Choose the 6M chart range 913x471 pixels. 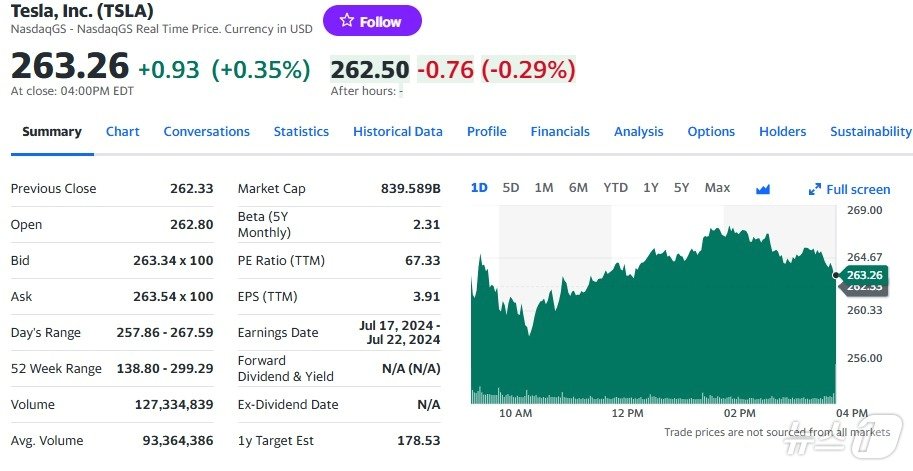pyautogui.click(x=578, y=188)
